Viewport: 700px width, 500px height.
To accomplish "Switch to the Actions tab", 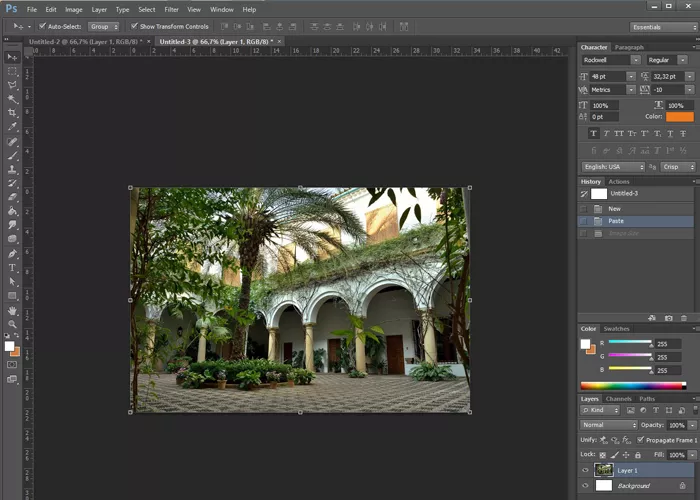I will click(x=619, y=181).
